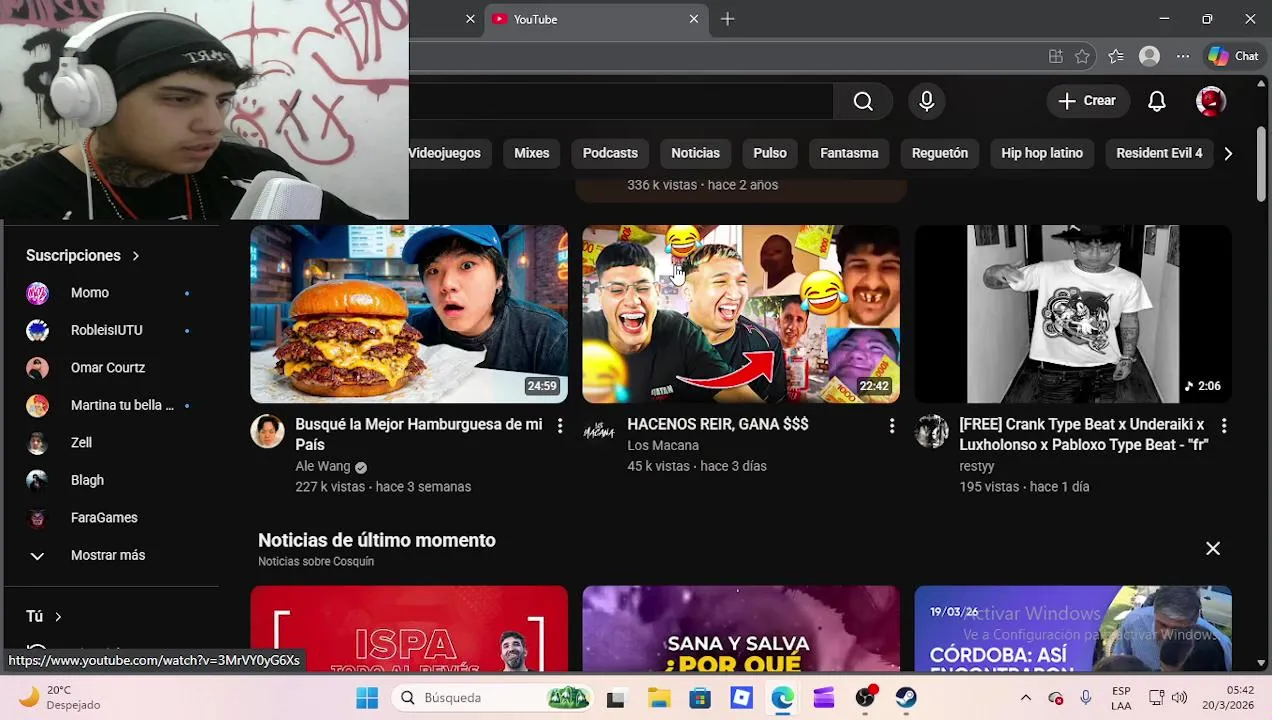This screenshot has height=720, width=1272.
Task: Open the YouTube account avatar menu
Action: click(x=1211, y=101)
